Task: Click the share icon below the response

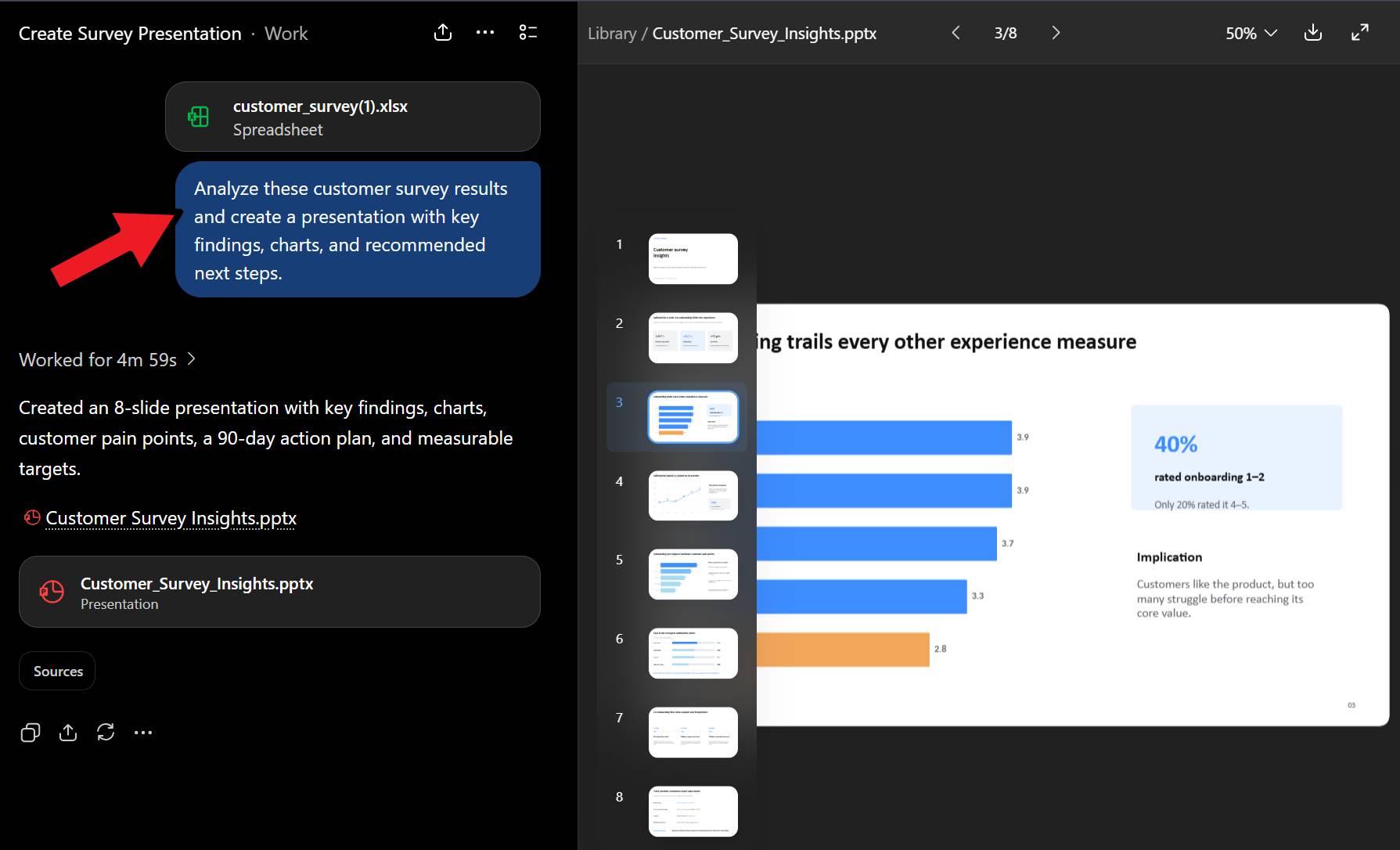Action: (x=68, y=733)
